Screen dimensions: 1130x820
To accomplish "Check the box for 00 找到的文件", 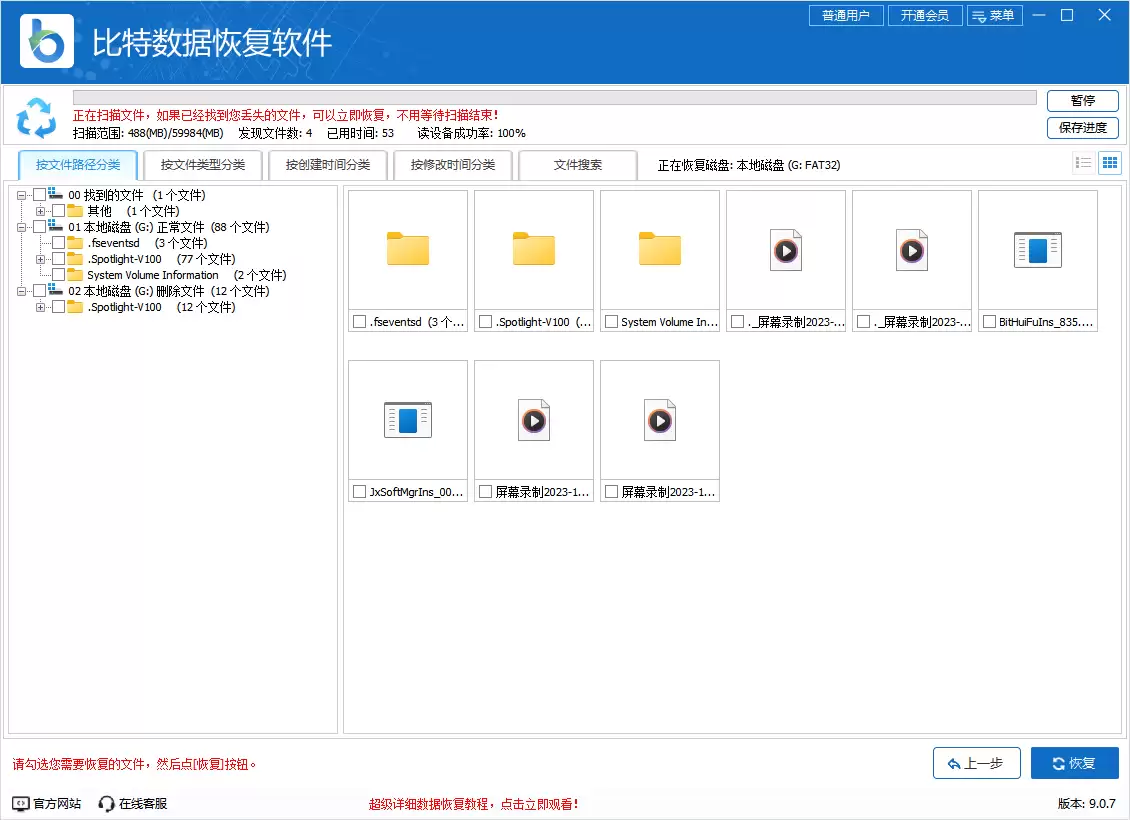I will point(40,195).
